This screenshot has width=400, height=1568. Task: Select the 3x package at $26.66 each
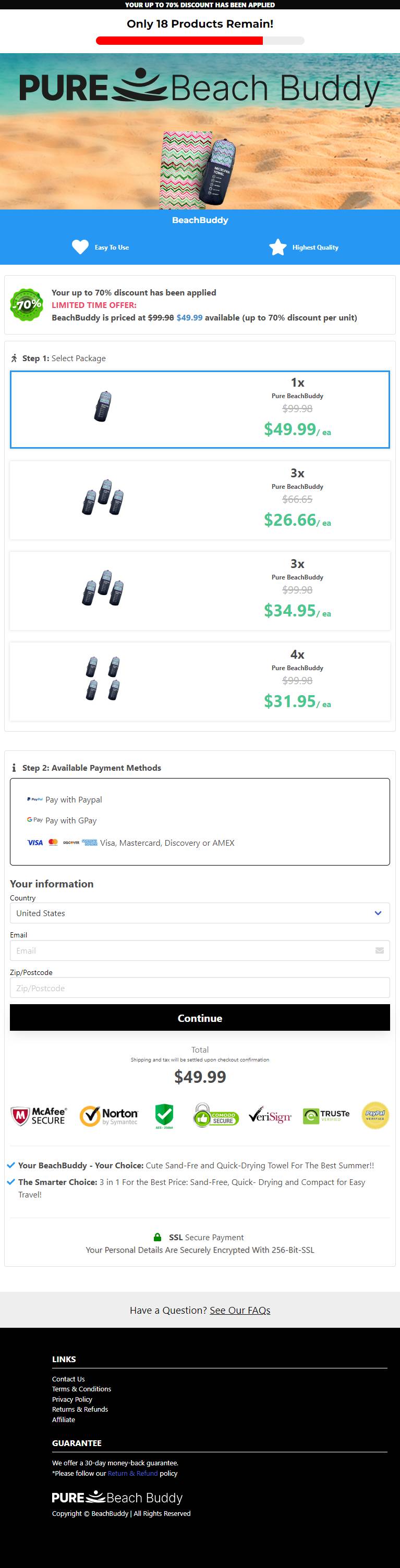[x=200, y=500]
